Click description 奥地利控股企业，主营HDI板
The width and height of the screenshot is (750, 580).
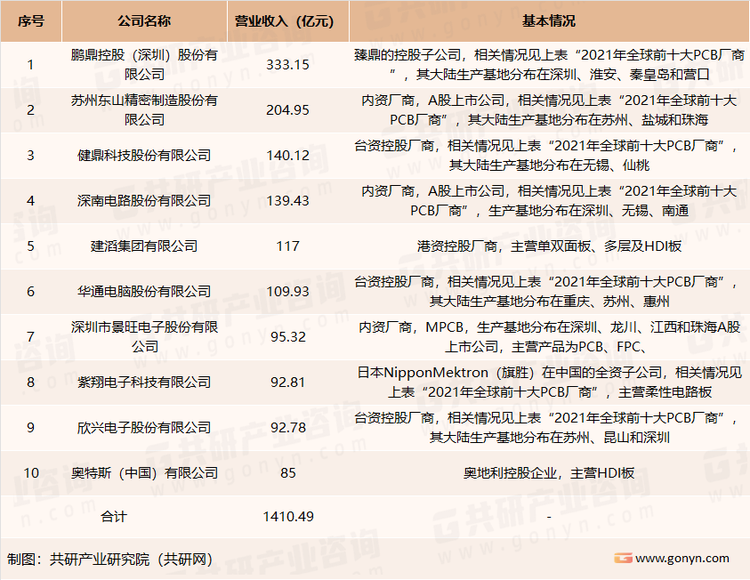coord(549,473)
